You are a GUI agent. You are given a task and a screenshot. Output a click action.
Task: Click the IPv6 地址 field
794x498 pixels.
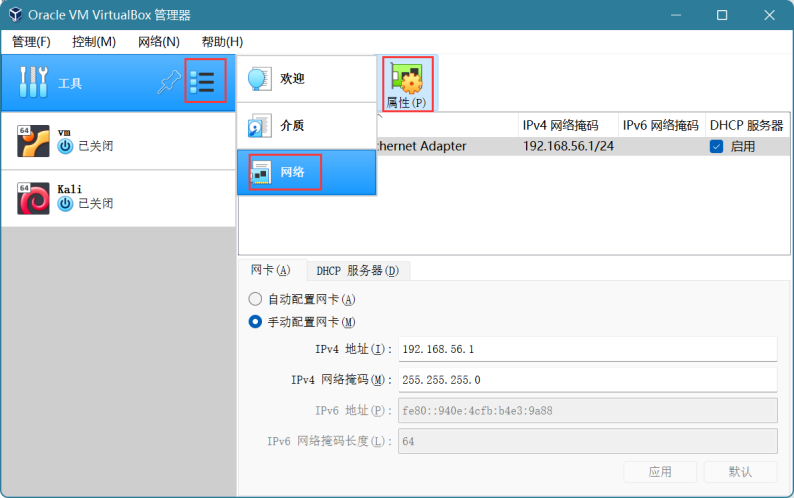(x=587, y=410)
